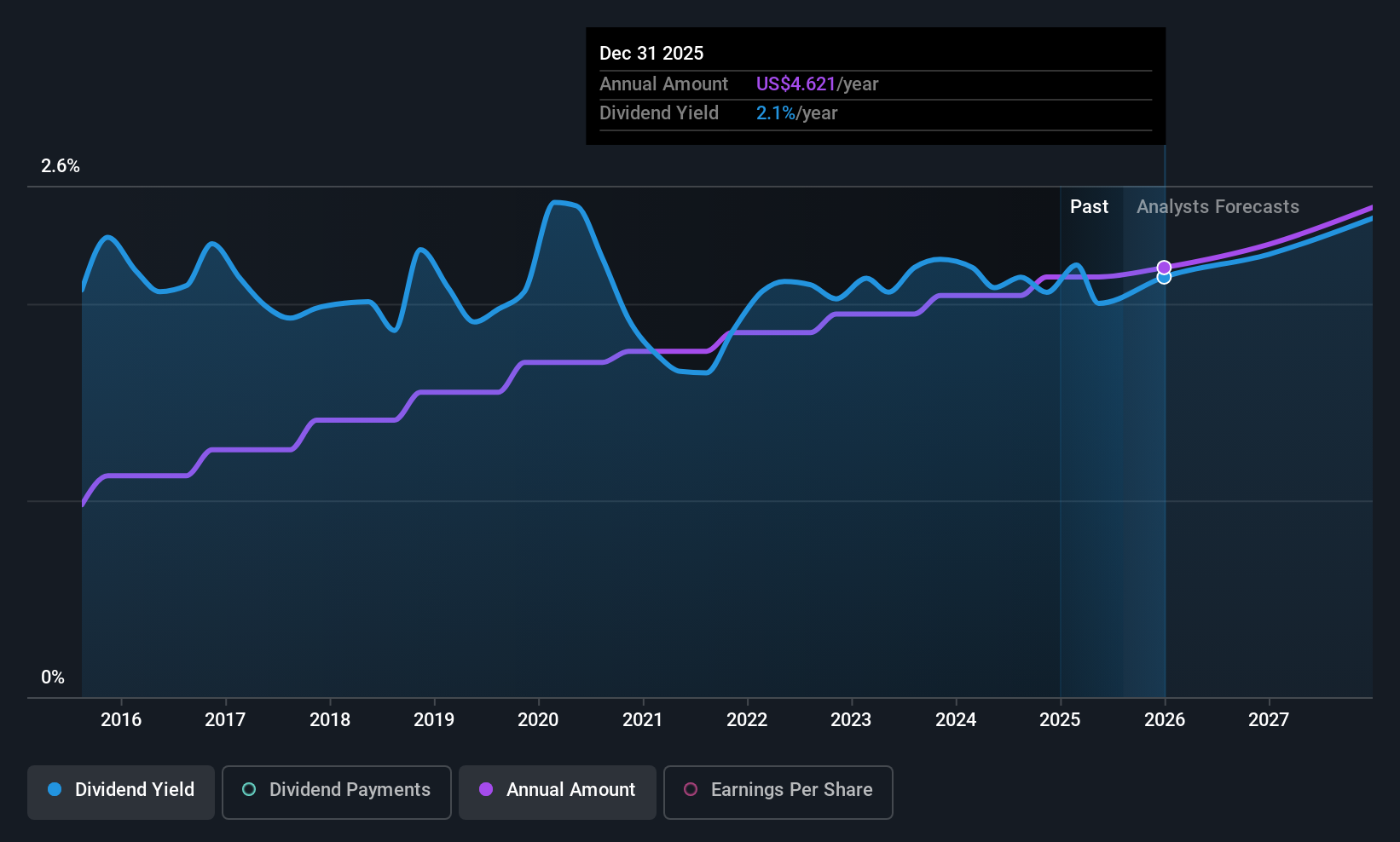Click the pink Earnings Per Share circle icon
The image size is (1400, 842).
(691, 790)
